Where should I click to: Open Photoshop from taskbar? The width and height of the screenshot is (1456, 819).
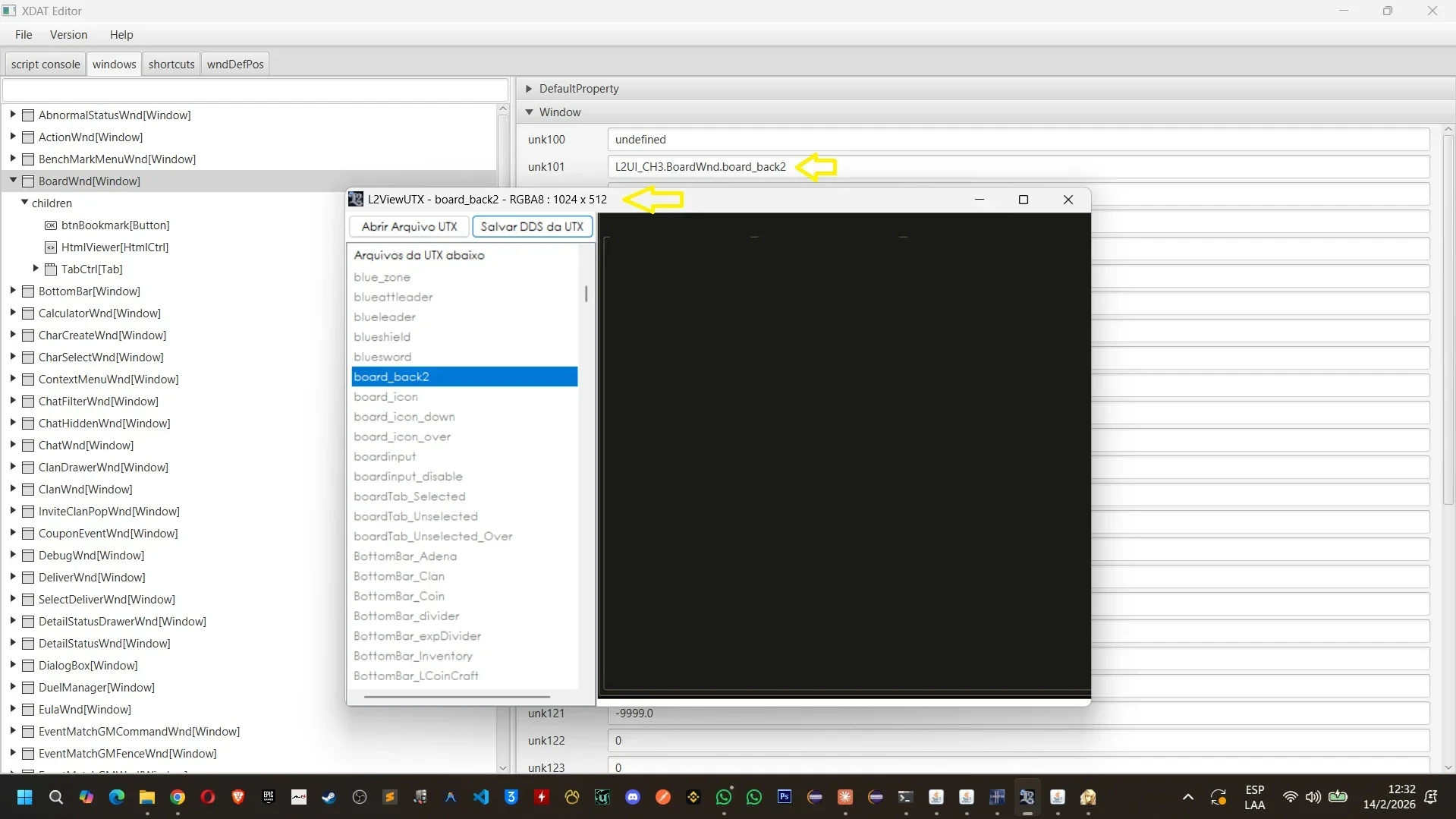[785, 797]
